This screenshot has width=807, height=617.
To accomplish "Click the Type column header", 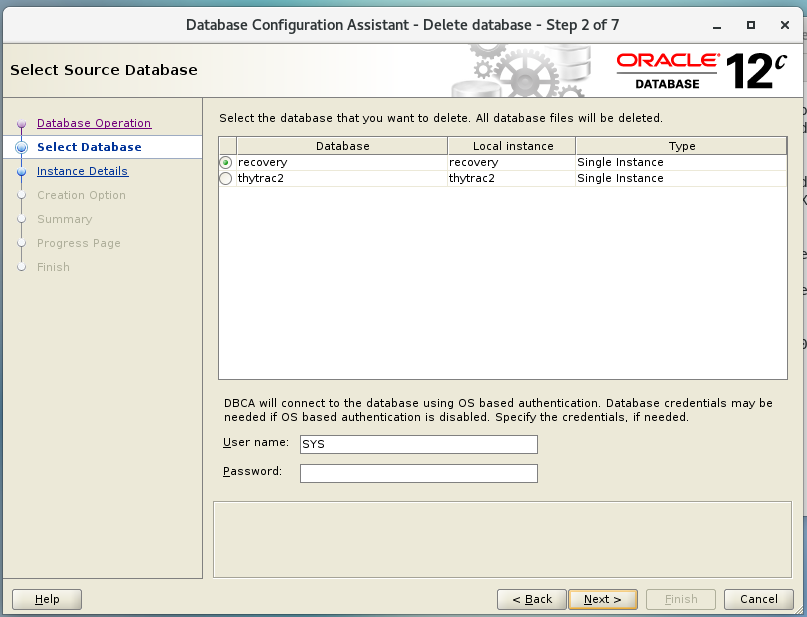I will pyautogui.click(x=681, y=146).
